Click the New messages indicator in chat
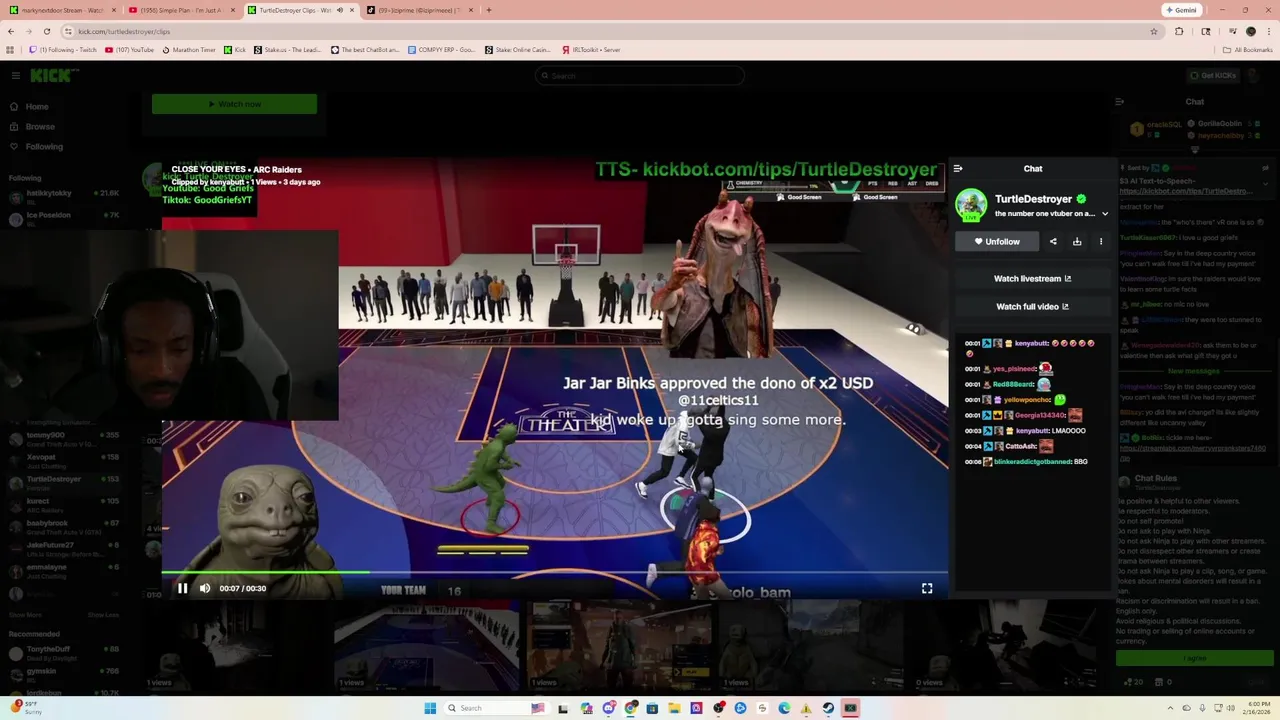This screenshot has height=720, width=1280. [1194, 371]
